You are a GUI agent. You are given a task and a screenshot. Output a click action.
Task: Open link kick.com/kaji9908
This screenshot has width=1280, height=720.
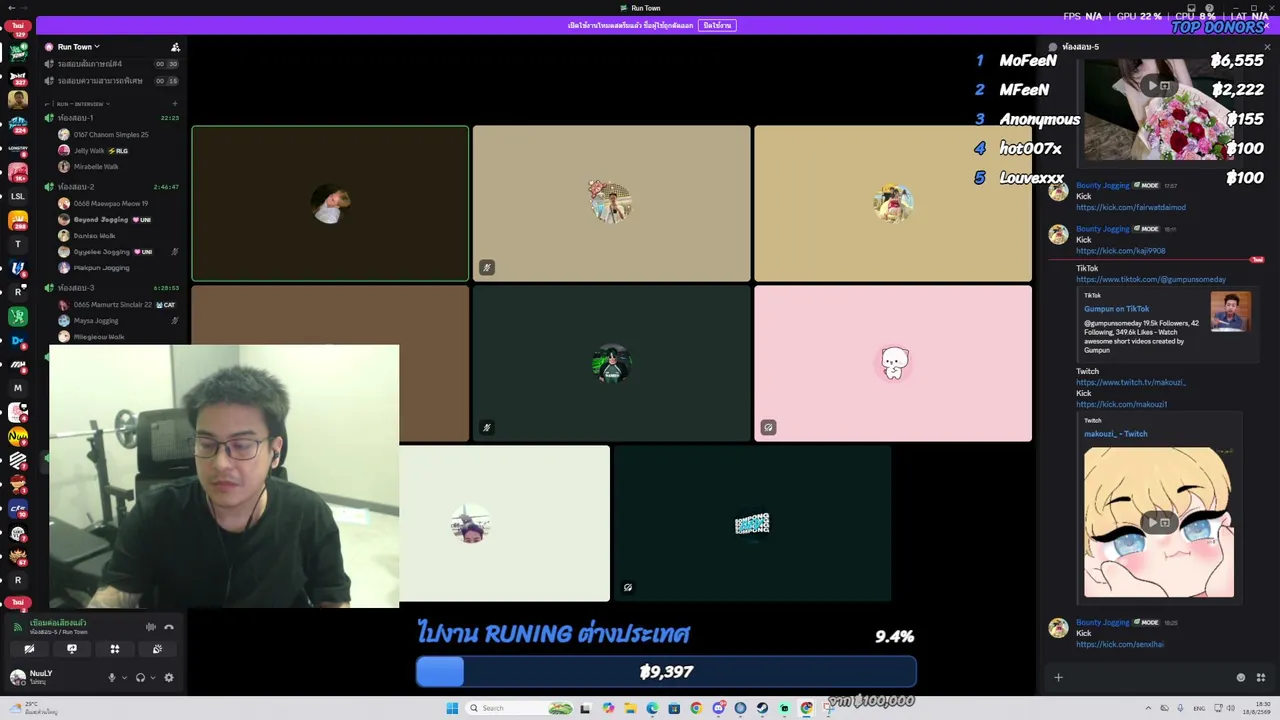pyautogui.click(x=1121, y=251)
